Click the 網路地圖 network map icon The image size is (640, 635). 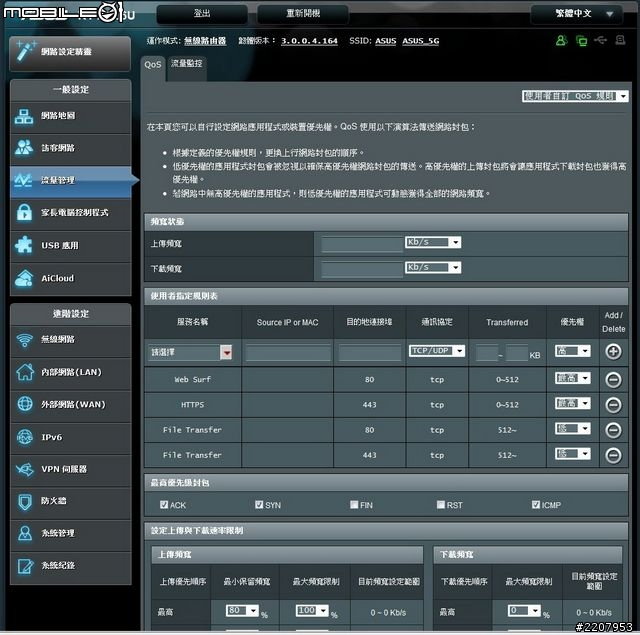pos(25,116)
